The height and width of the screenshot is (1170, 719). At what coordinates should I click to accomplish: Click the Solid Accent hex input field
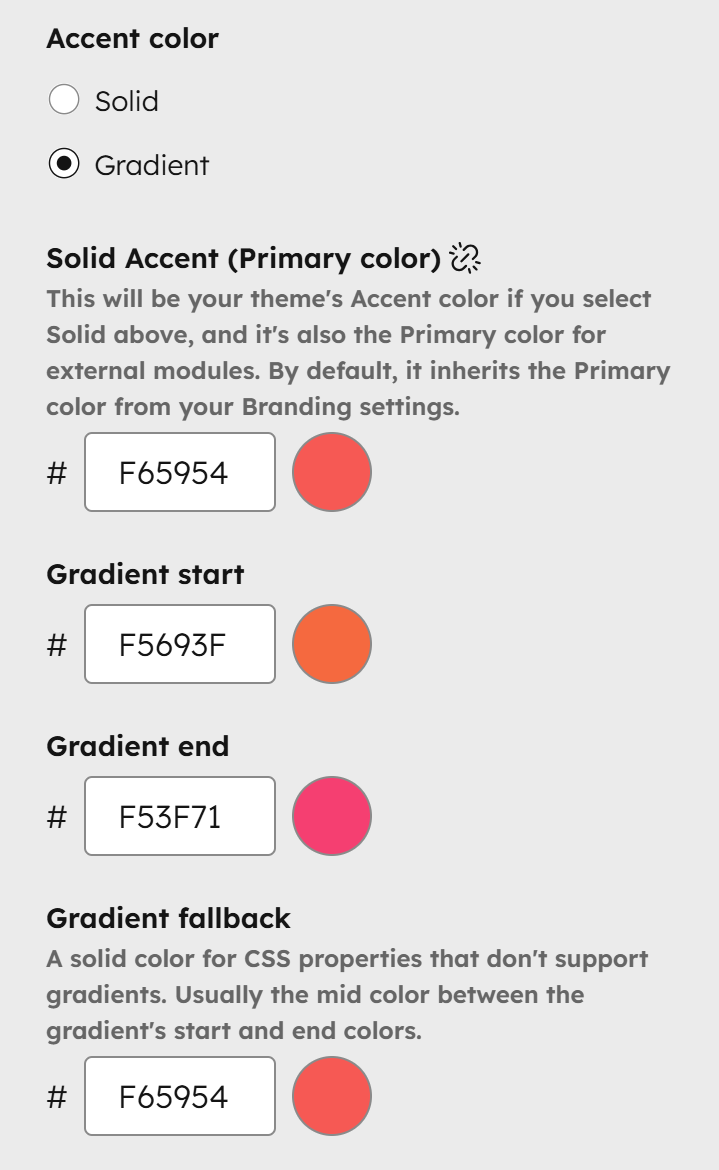coord(180,472)
